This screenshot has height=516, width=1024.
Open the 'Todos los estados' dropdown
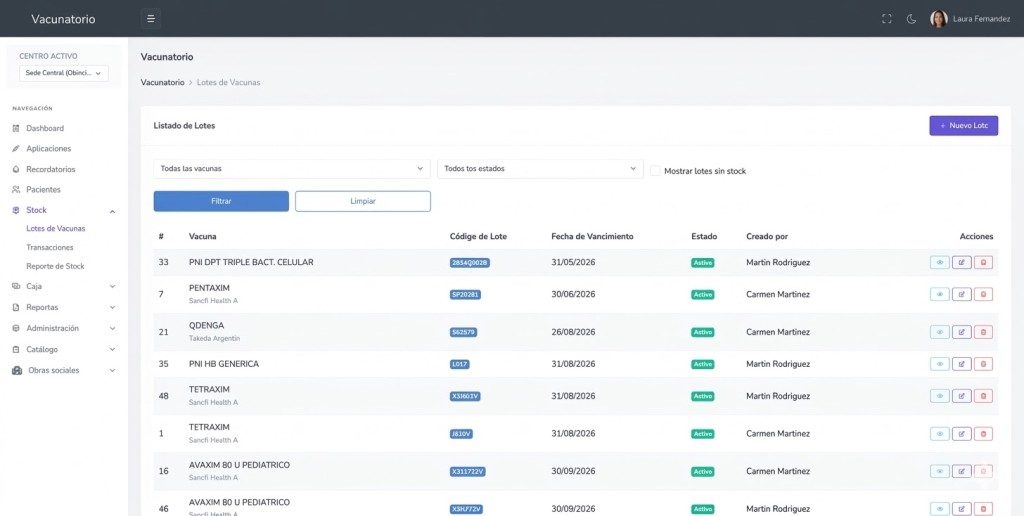(539, 169)
